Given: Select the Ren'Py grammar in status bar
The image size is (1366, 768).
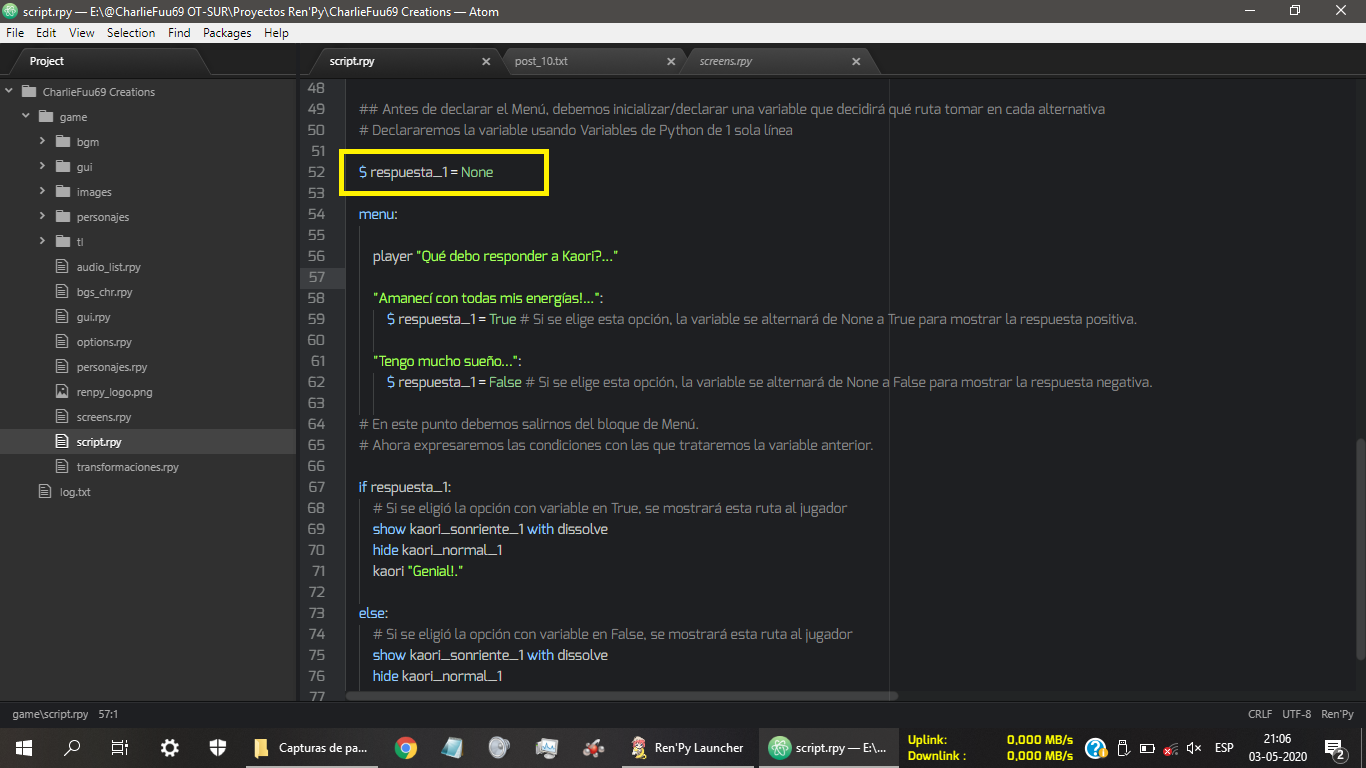Looking at the screenshot, I should coord(1337,715).
